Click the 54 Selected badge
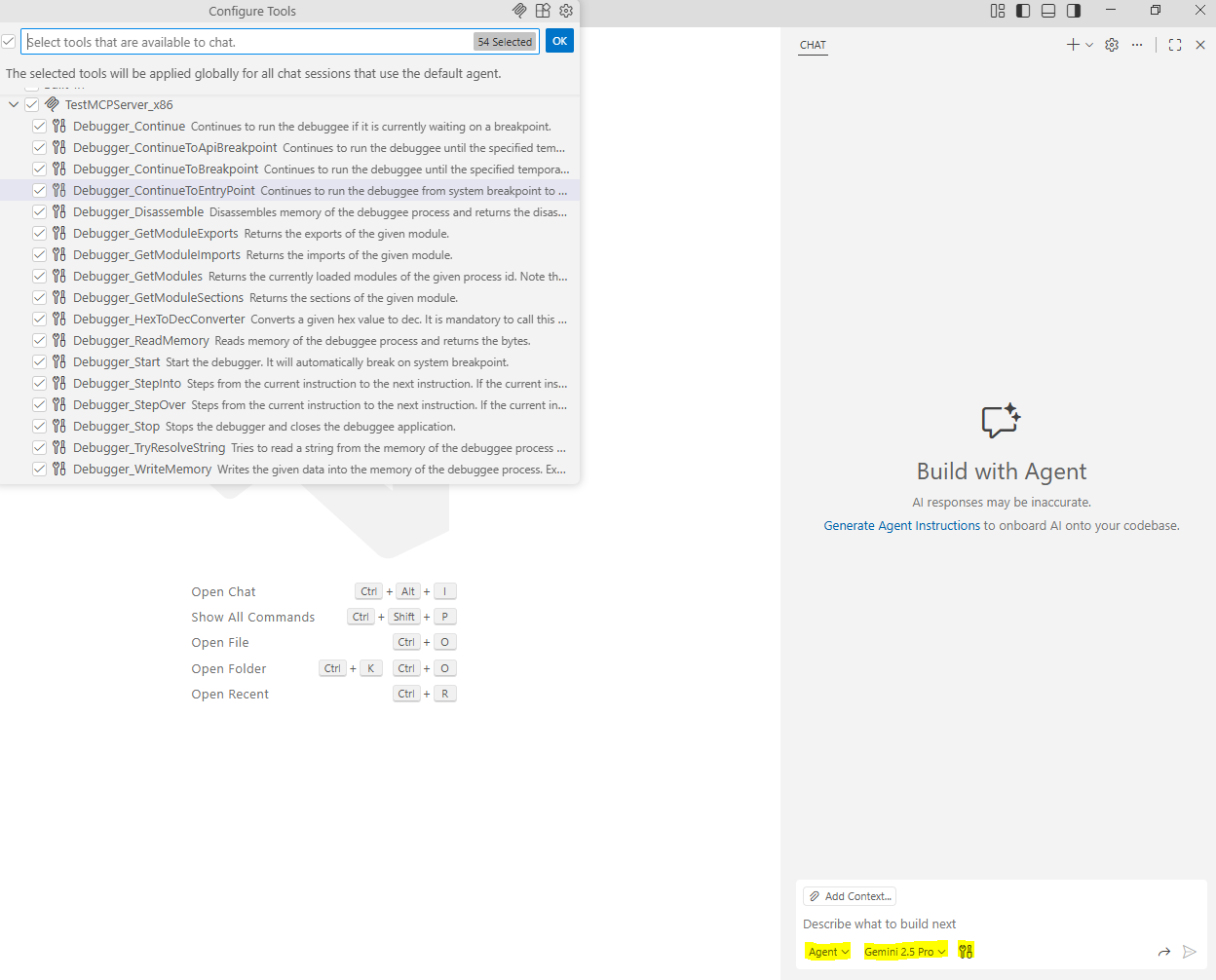 pyautogui.click(x=505, y=42)
